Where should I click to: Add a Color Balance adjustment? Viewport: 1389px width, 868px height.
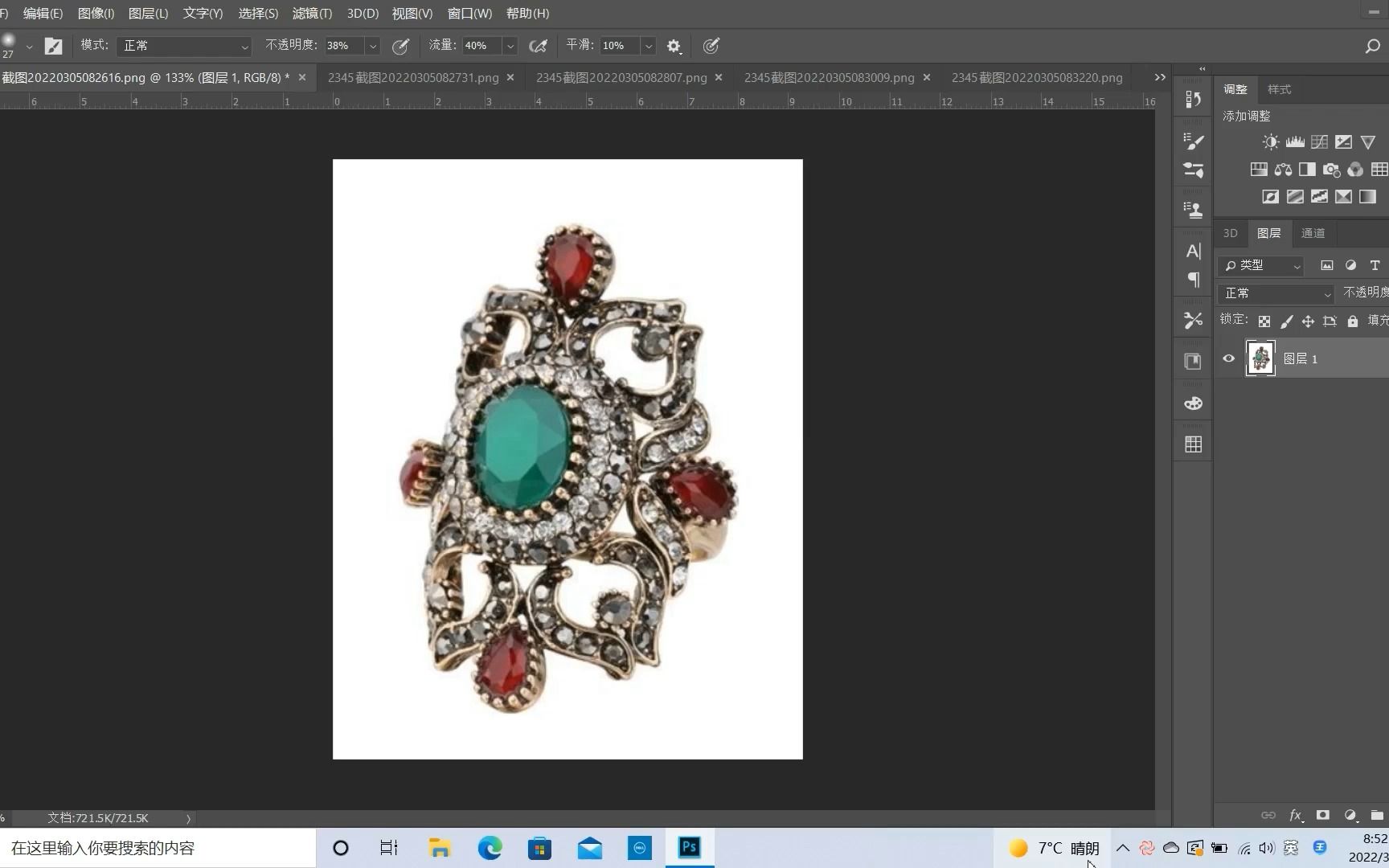[x=1283, y=170]
